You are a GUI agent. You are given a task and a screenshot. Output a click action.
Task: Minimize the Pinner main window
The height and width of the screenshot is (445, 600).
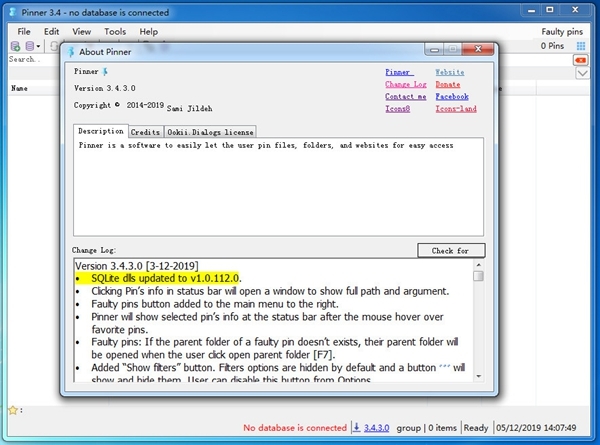(532, 10)
